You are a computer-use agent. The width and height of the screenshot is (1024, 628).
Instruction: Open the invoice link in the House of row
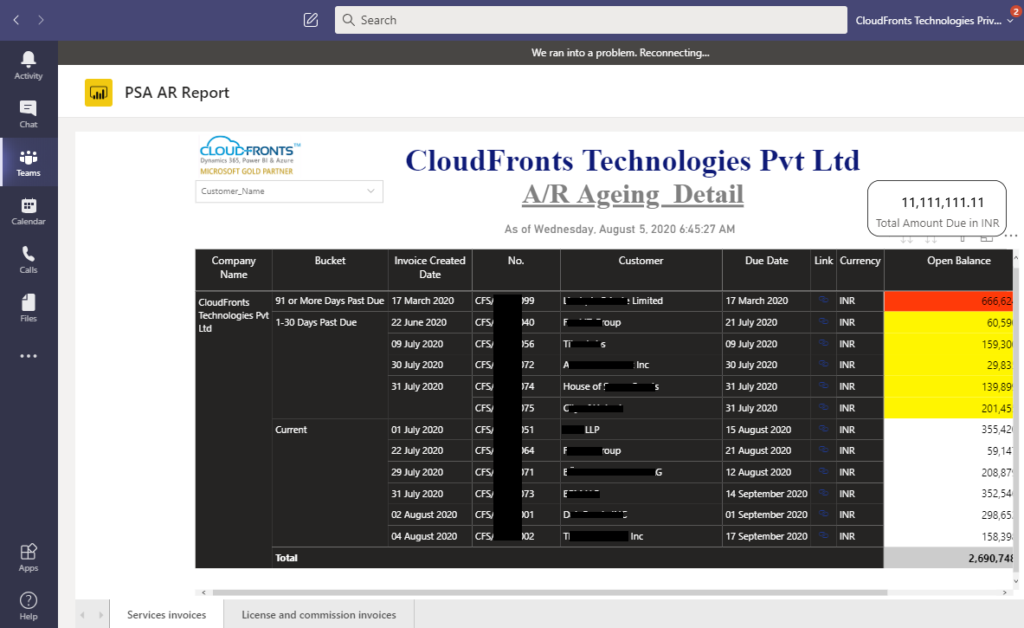click(x=823, y=386)
